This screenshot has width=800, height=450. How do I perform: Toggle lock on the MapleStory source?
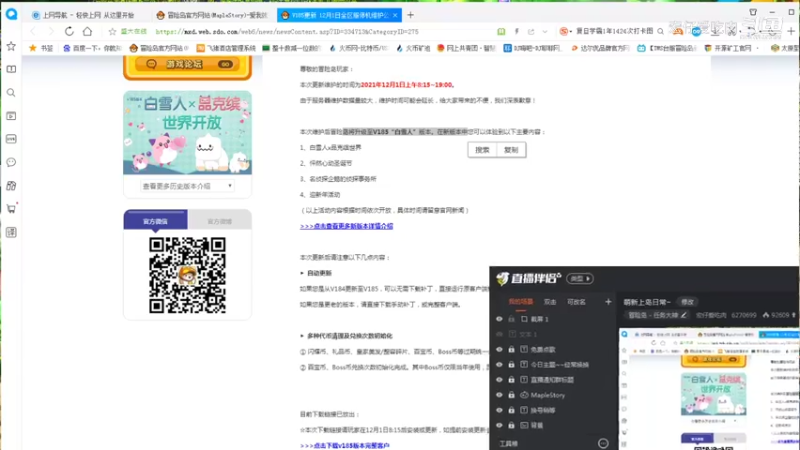click(x=511, y=395)
